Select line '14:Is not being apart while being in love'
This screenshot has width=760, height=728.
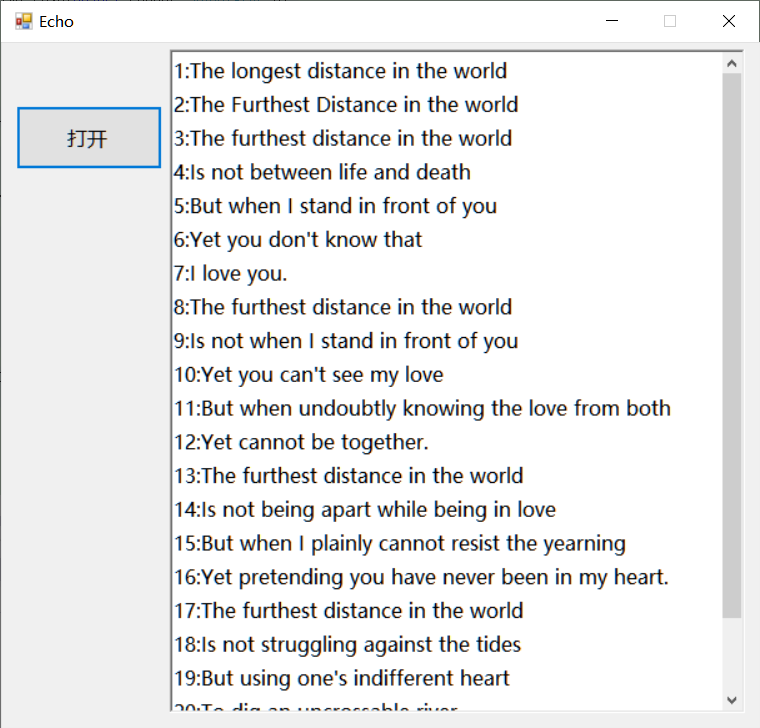click(364, 509)
